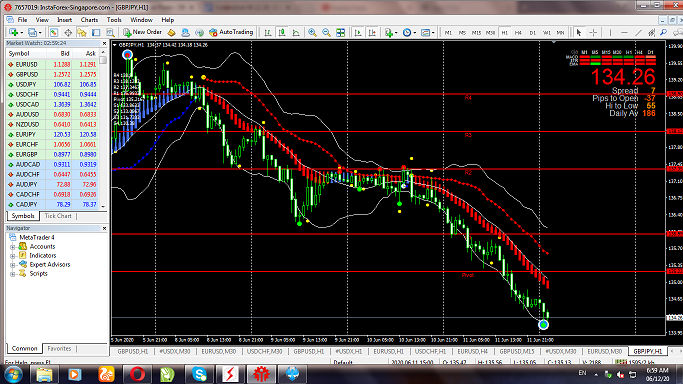The image size is (683, 384).
Task: Select the D1 timeframe
Action: pyautogui.click(x=532, y=33)
